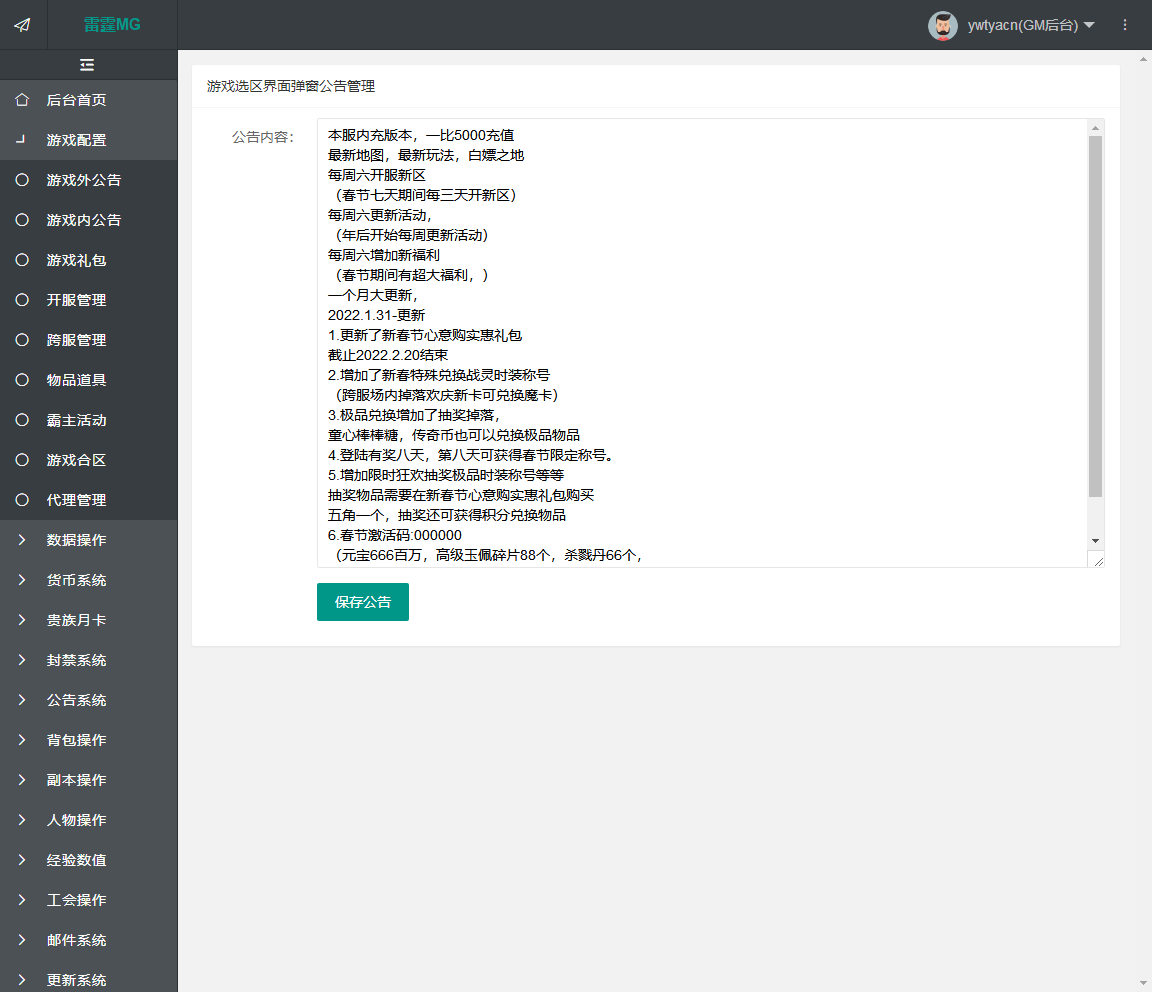The width and height of the screenshot is (1152, 992).
Task: Click the user avatar picture
Action: pos(943,25)
